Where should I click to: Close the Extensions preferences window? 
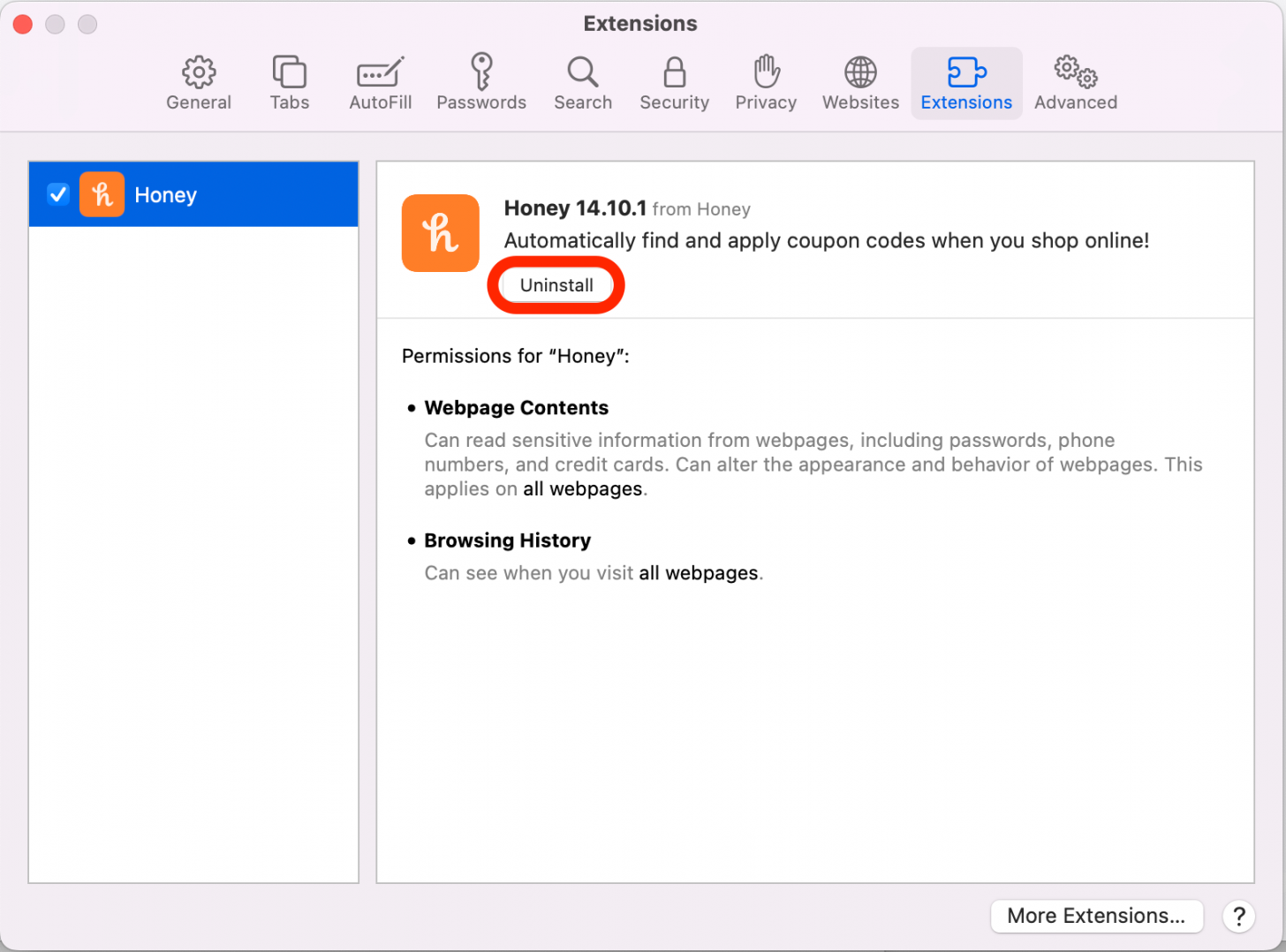[23, 24]
